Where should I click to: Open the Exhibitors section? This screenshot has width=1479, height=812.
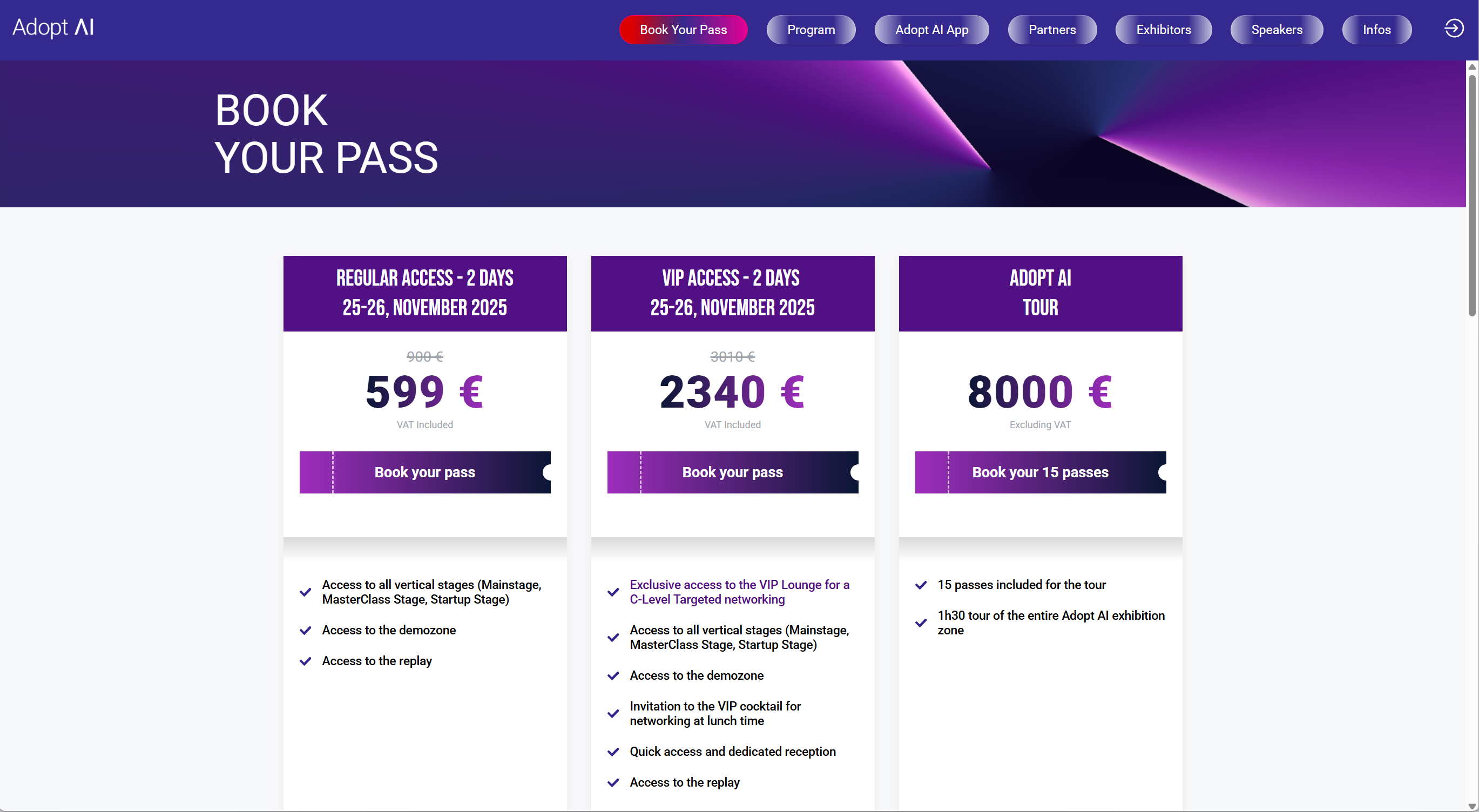1163,30
